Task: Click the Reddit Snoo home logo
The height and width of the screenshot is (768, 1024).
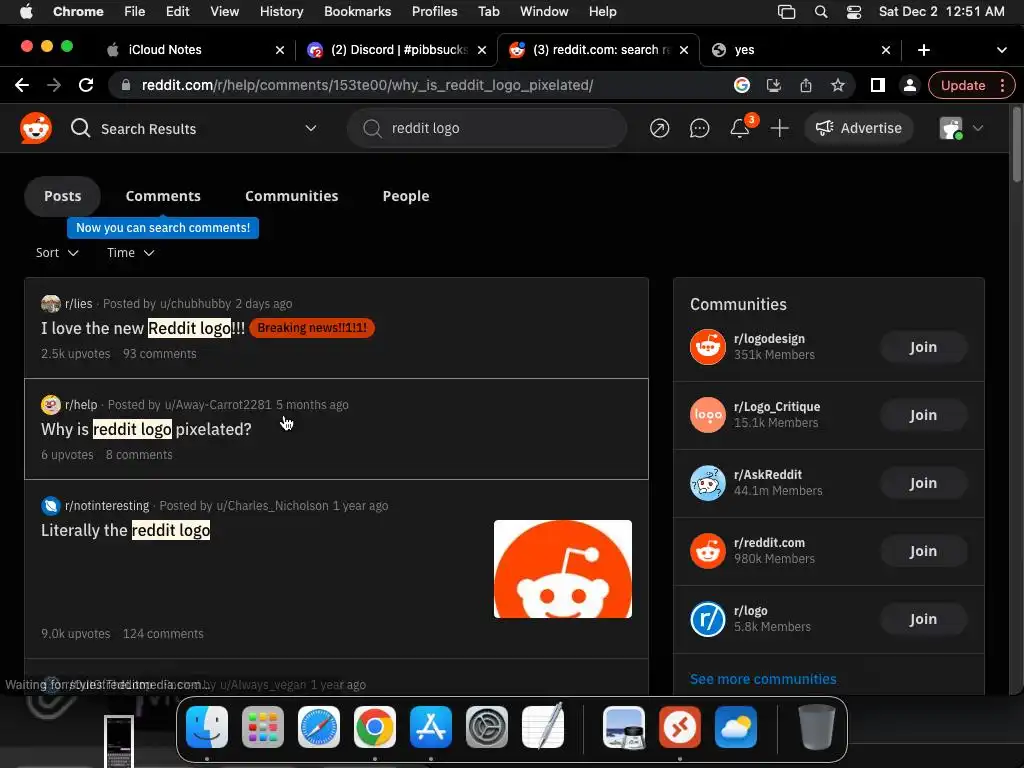Action: (x=35, y=128)
